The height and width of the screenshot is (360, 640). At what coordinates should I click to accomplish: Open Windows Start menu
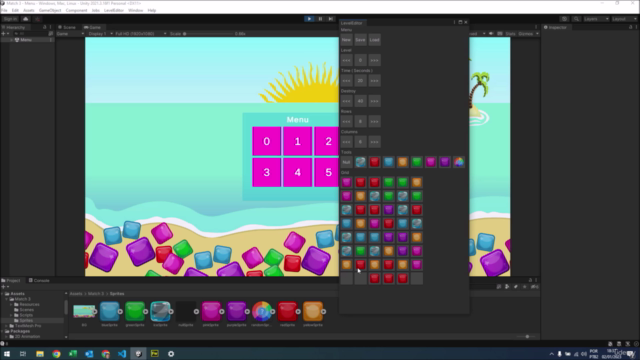click(x=7, y=353)
